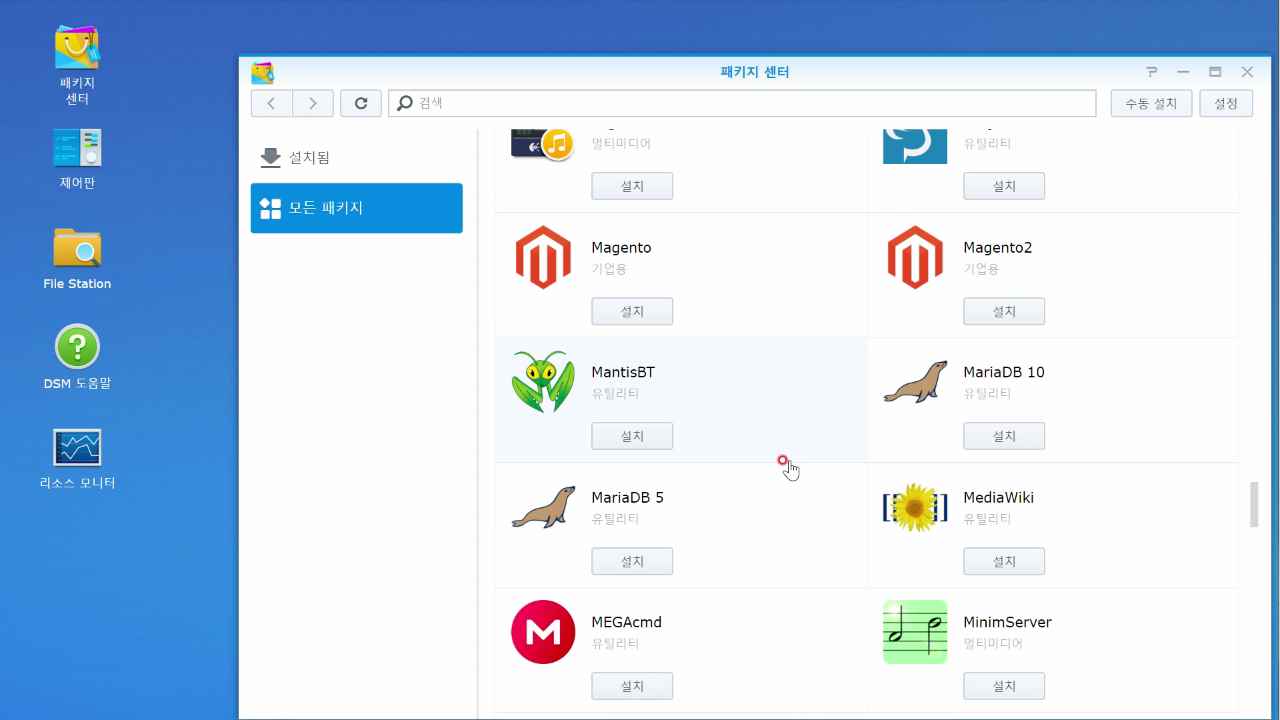
Task: Install the MantisBT package
Action: (632, 436)
